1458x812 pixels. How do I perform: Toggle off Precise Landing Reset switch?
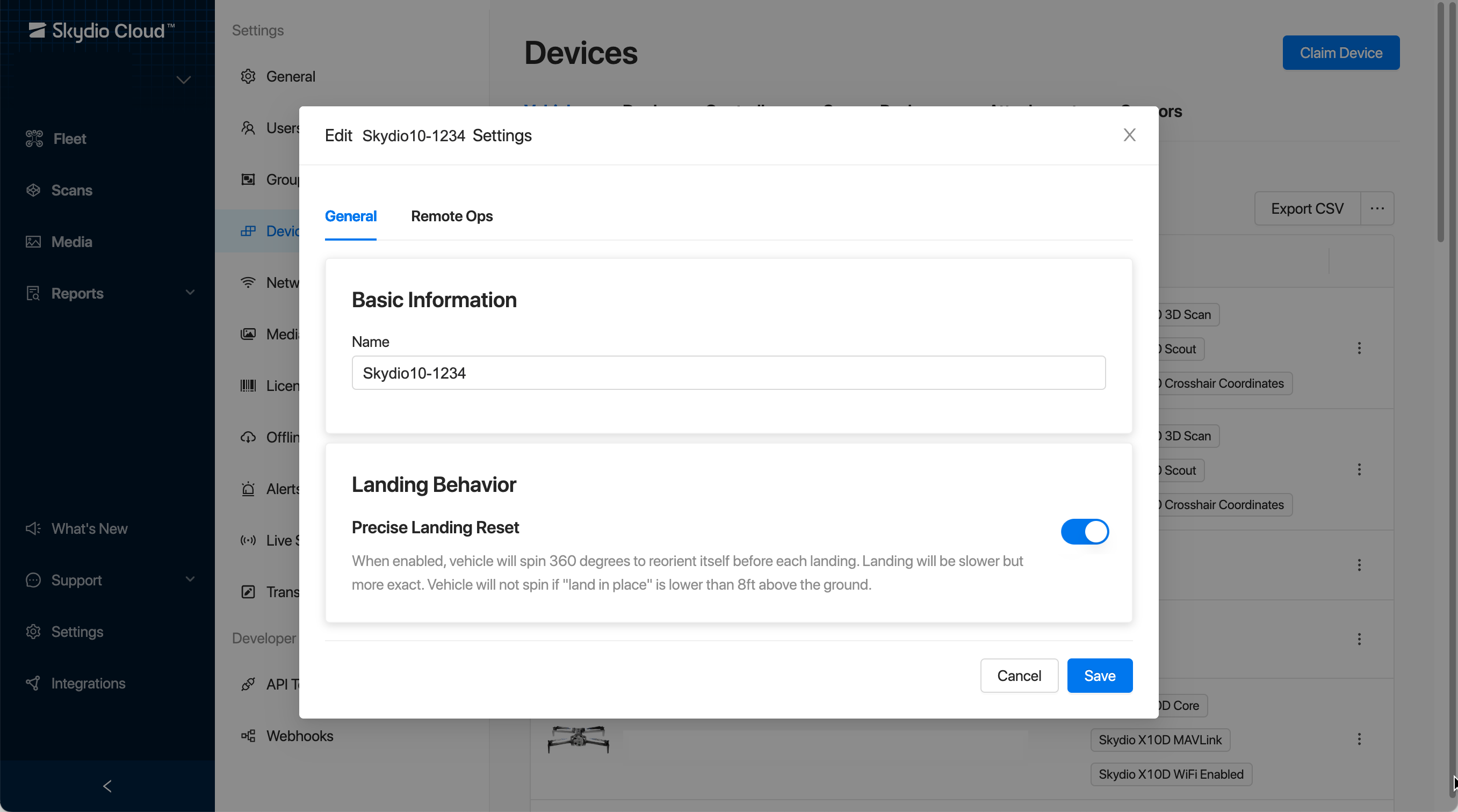pos(1085,531)
